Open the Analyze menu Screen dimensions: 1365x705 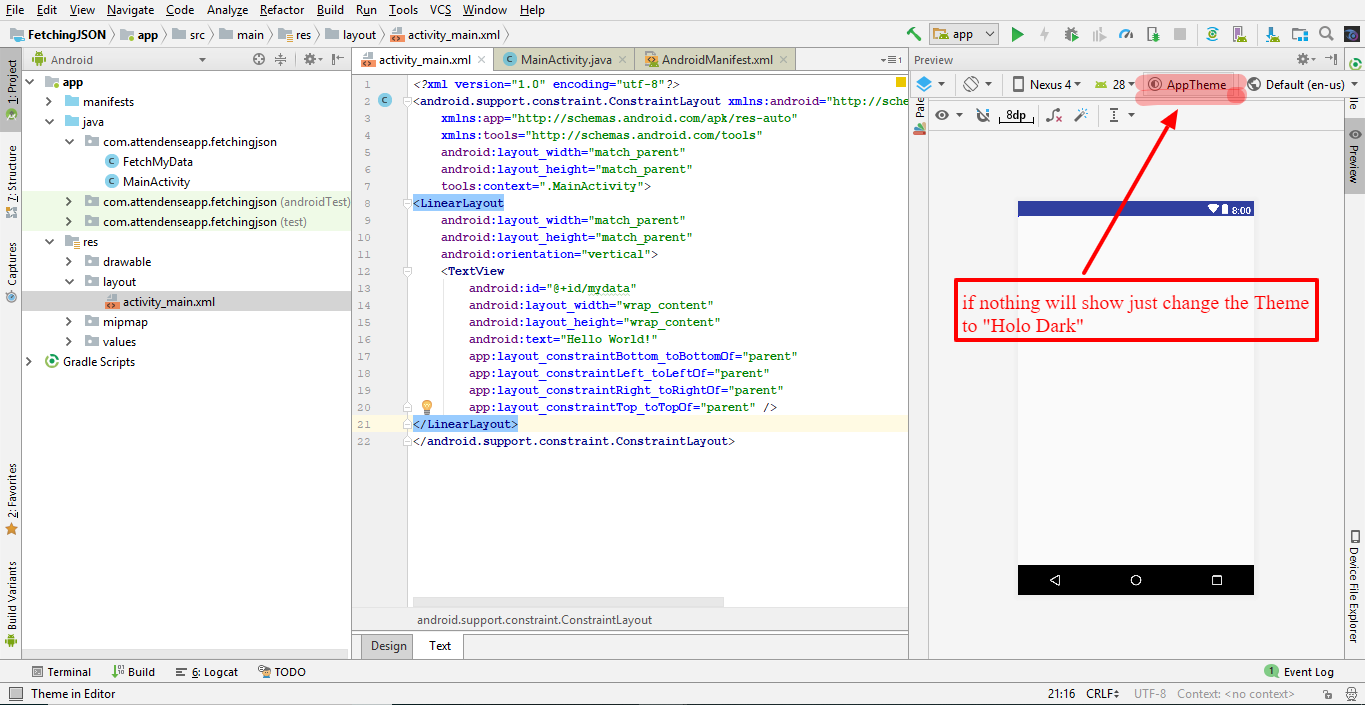[x=227, y=10]
